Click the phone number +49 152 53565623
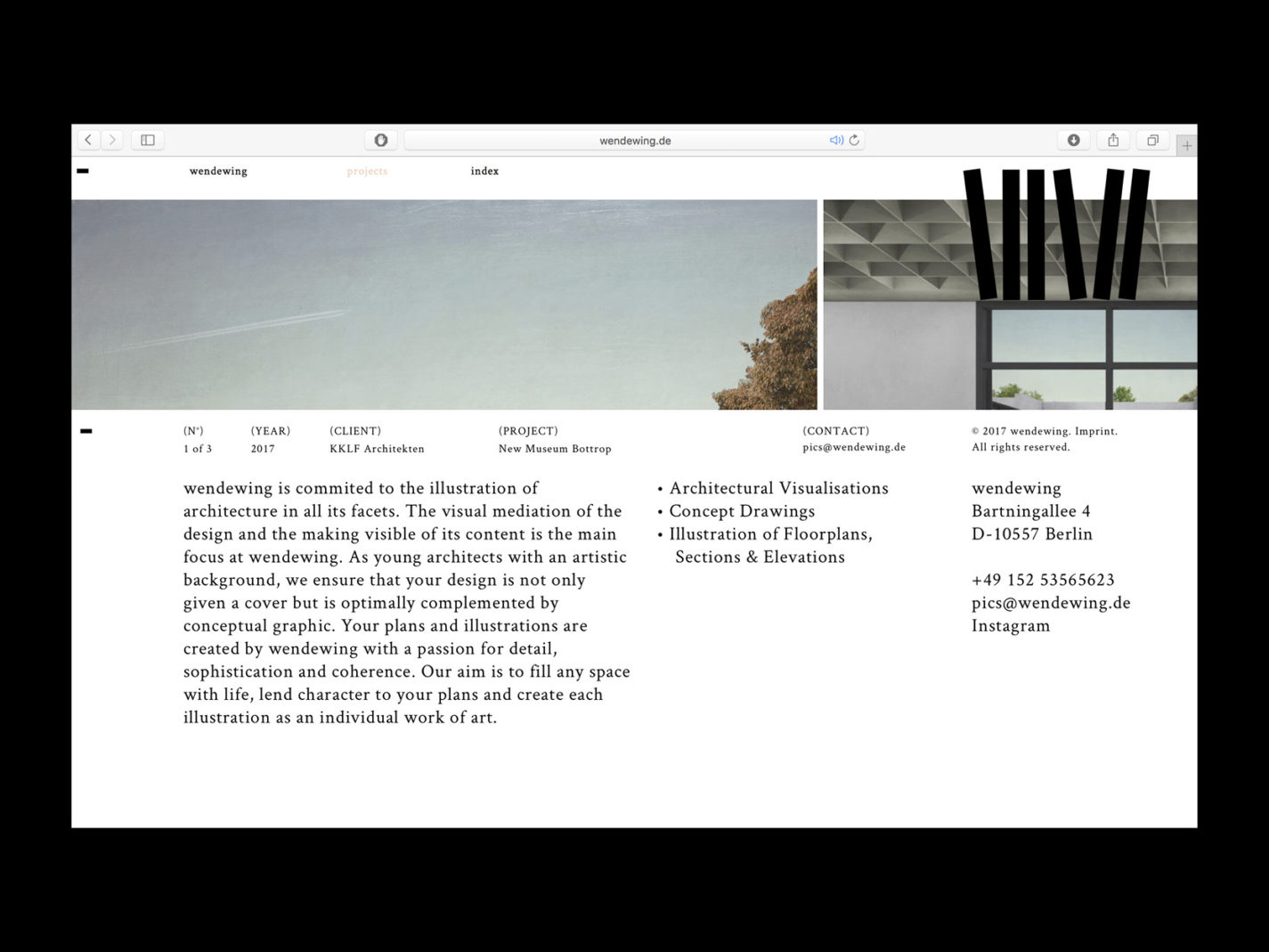 (1043, 580)
